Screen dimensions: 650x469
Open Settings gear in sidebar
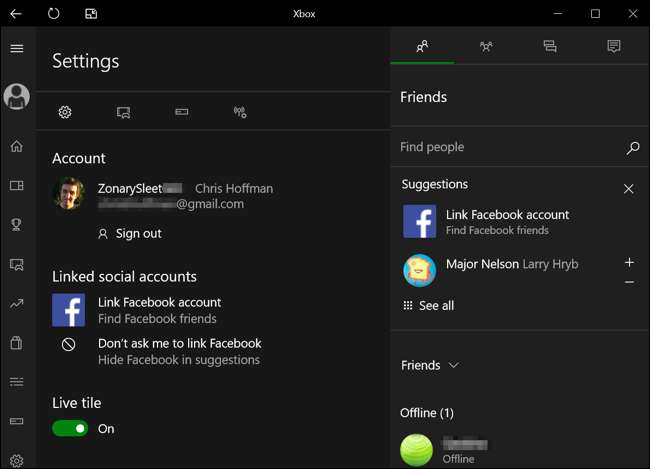(x=17, y=461)
